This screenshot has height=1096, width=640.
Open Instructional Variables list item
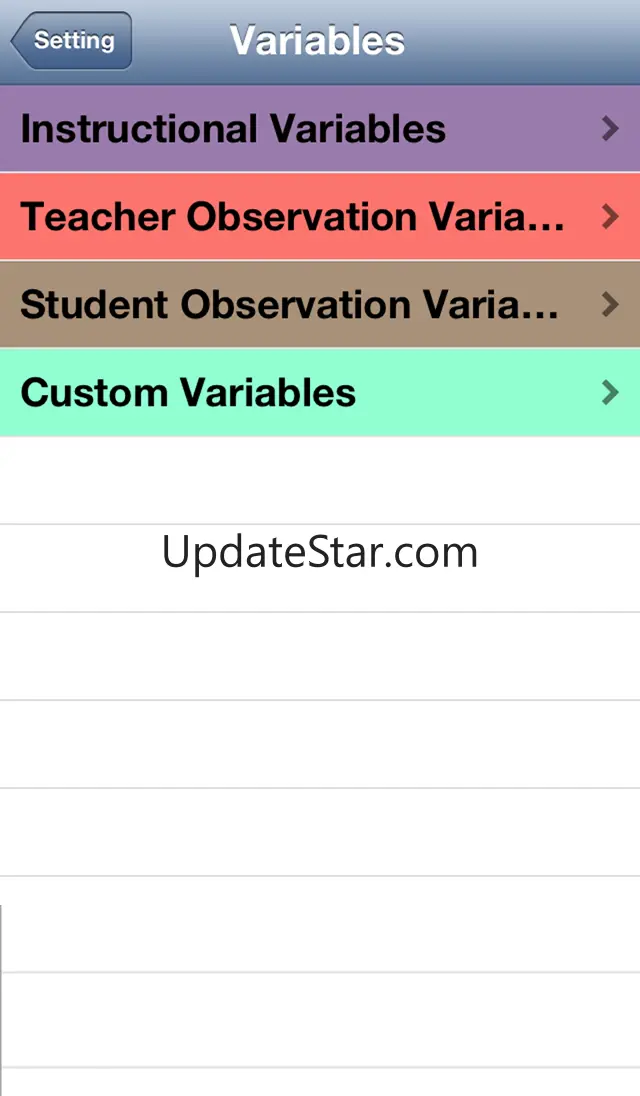[233, 129]
